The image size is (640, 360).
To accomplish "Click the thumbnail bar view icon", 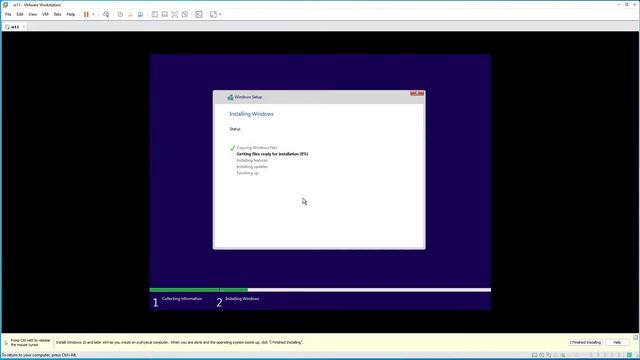I will click(164, 14).
